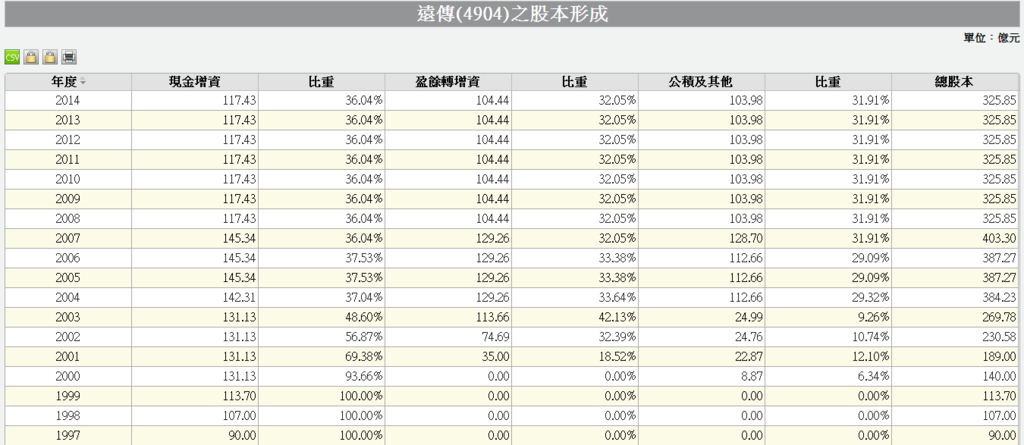Click the 74.69 earnings capitalization value
Image resolution: width=1024 pixels, height=445 pixels.
[x=498, y=337]
